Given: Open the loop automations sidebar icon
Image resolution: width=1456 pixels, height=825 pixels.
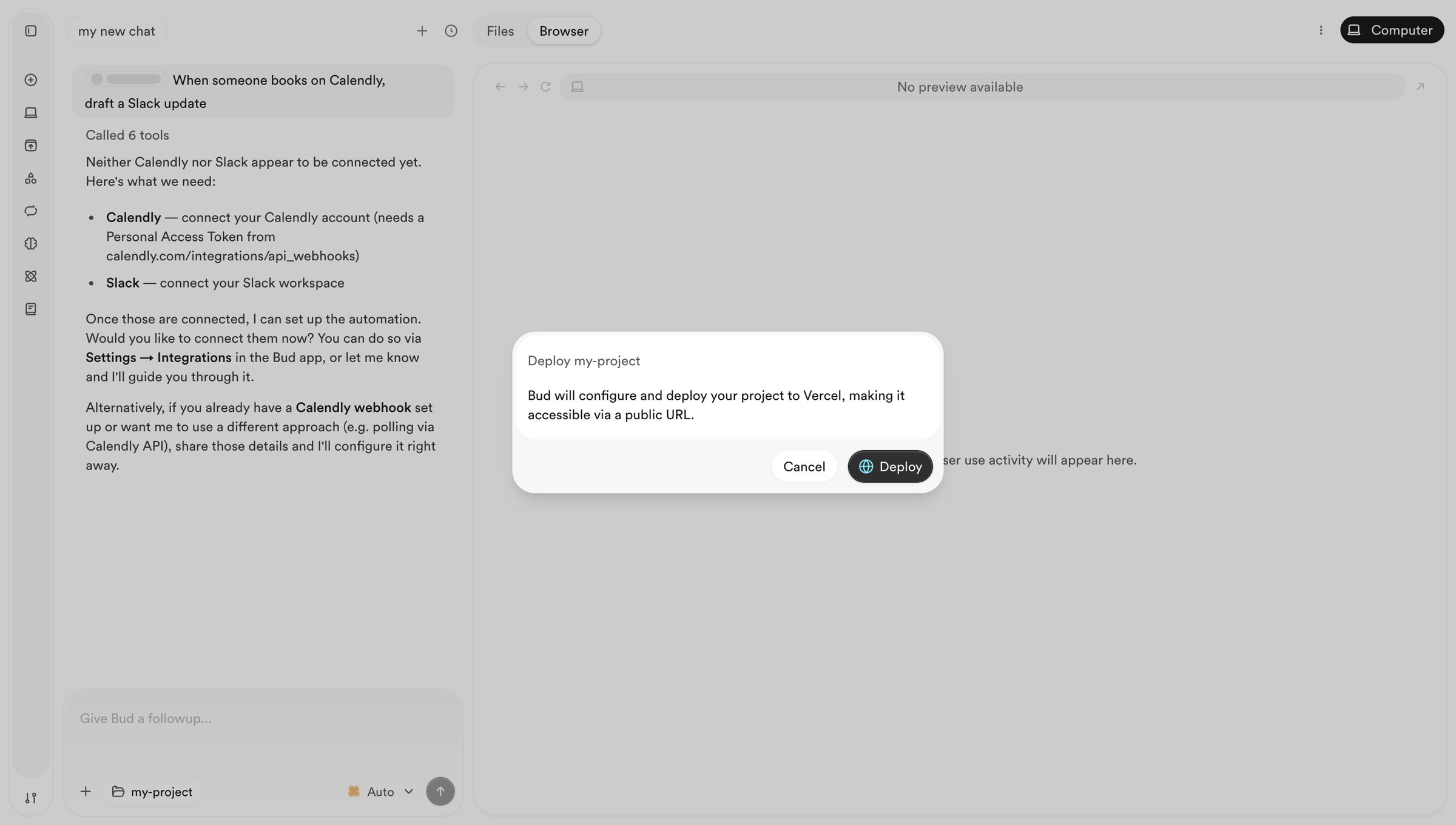Looking at the screenshot, I should [x=31, y=211].
